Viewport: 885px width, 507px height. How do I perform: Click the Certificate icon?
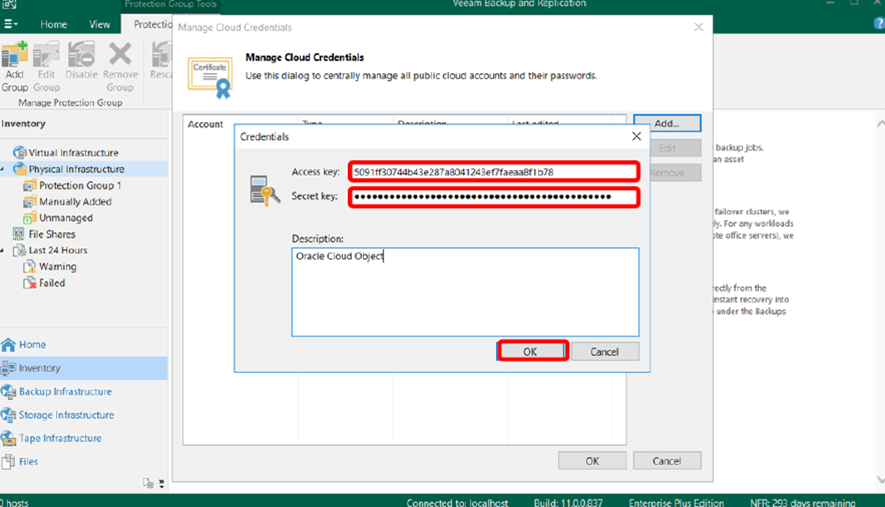point(210,77)
